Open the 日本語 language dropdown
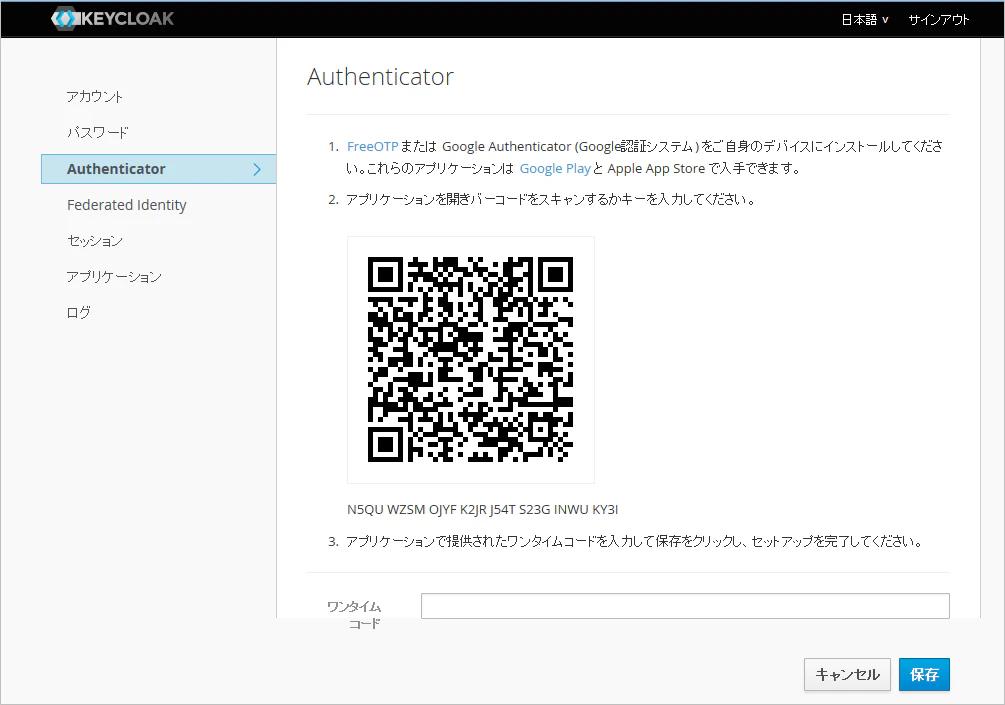Screen dimensions: 1005x705 865,20
